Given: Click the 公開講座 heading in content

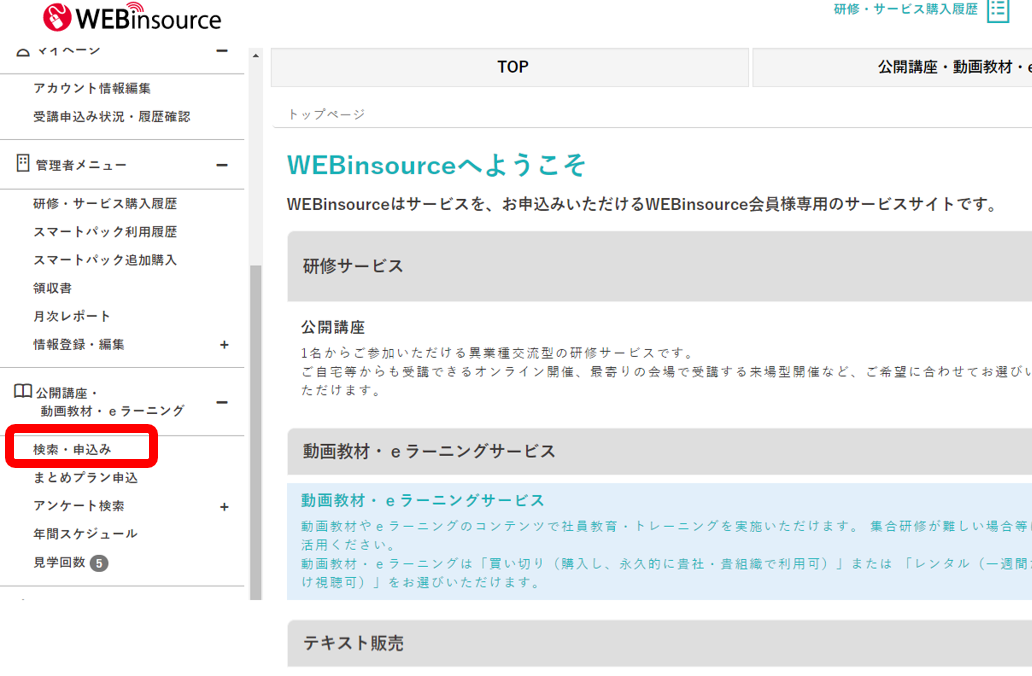Looking at the screenshot, I should point(333,327).
